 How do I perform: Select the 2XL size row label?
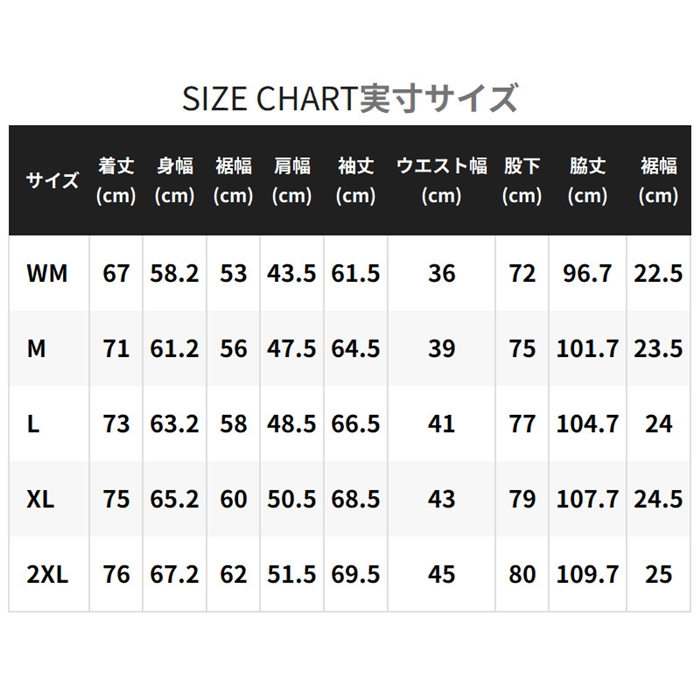(47, 574)
